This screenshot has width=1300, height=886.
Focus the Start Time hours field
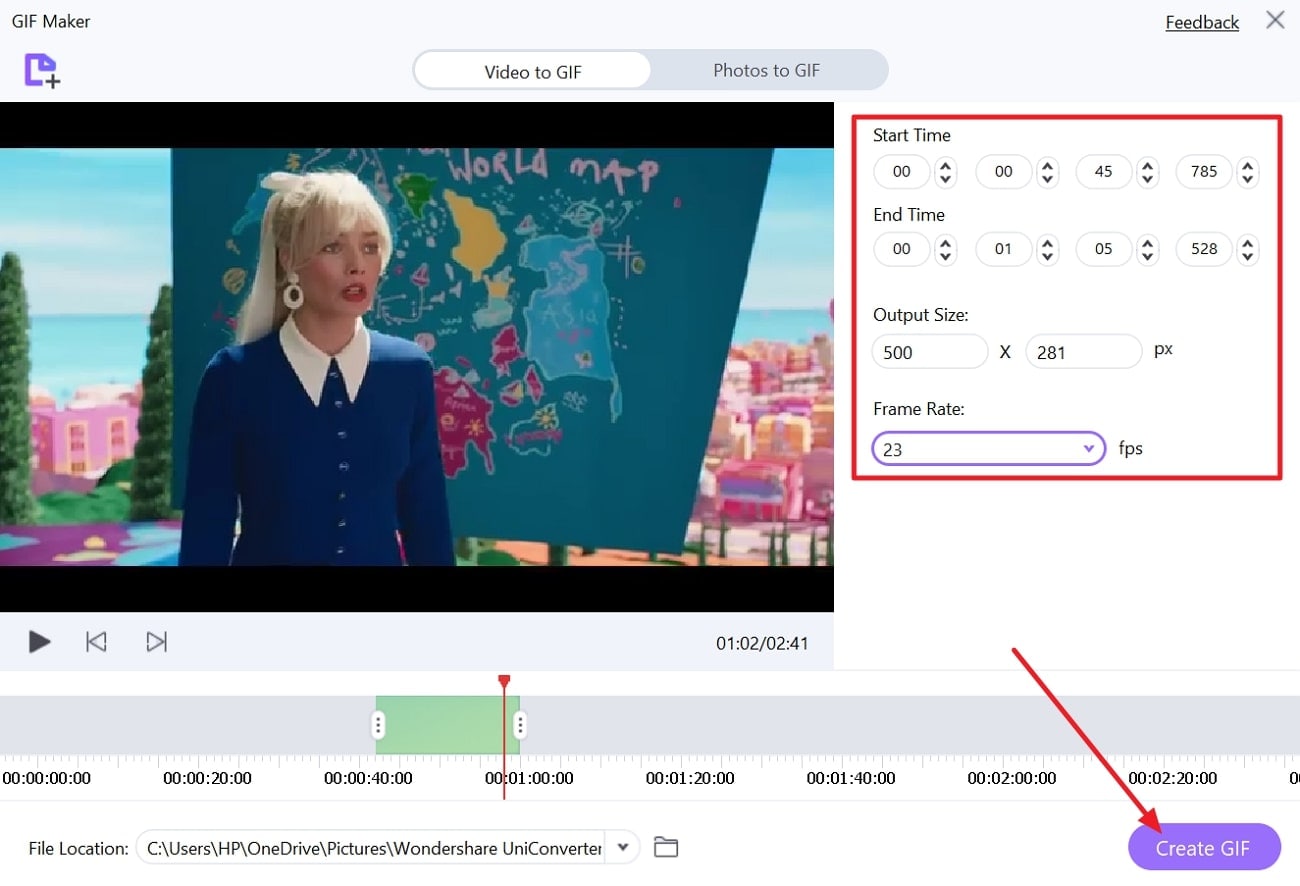click(x=902, y=171)
